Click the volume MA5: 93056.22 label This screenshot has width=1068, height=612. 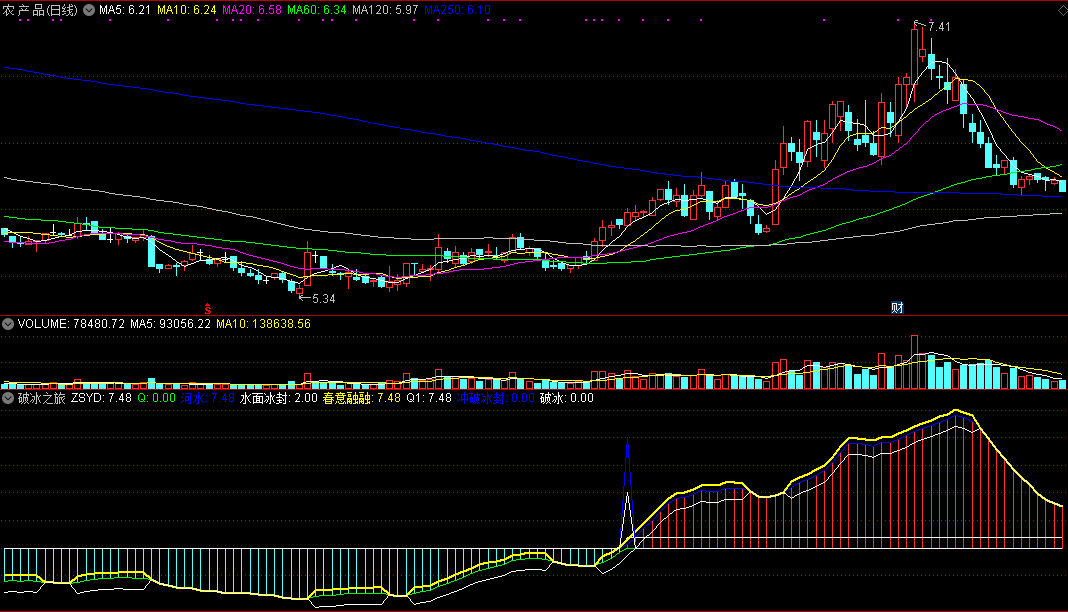coord(170,324)
